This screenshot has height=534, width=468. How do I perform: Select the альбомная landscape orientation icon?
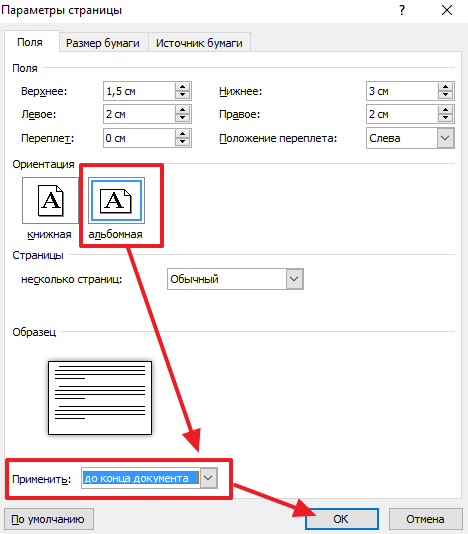(x=116, y=200)
